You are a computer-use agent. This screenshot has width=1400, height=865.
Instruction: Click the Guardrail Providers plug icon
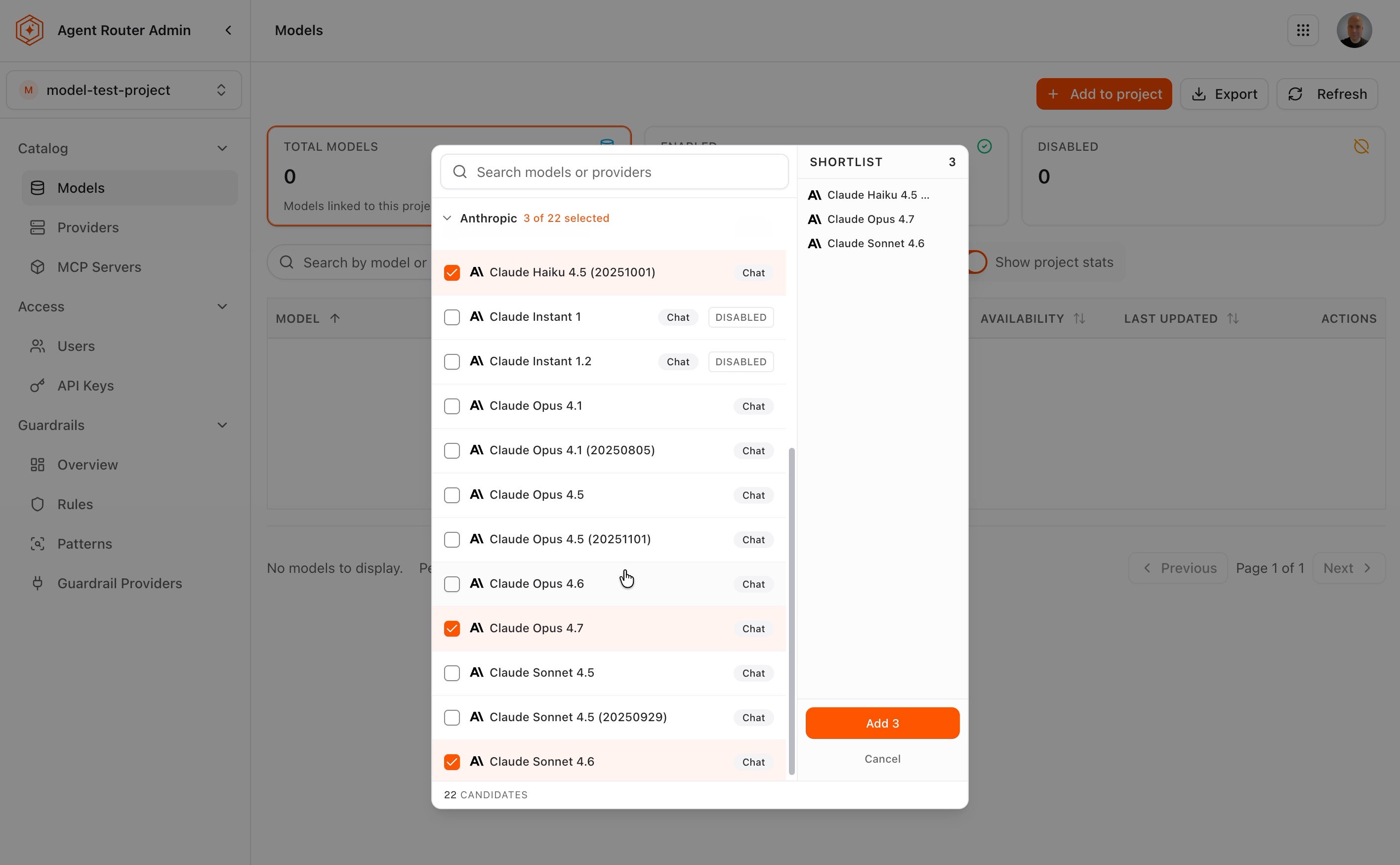(x=38, y=583)
